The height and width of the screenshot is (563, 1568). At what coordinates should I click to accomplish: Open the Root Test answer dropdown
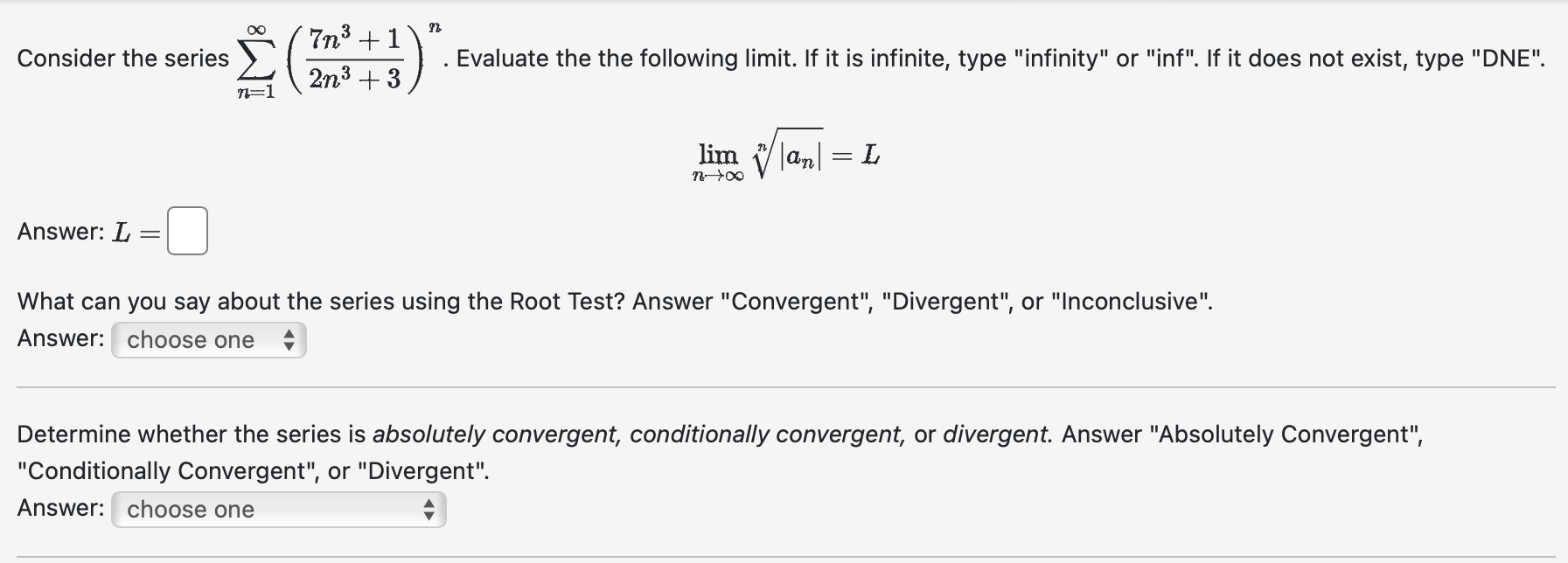[x=208, y=339]
